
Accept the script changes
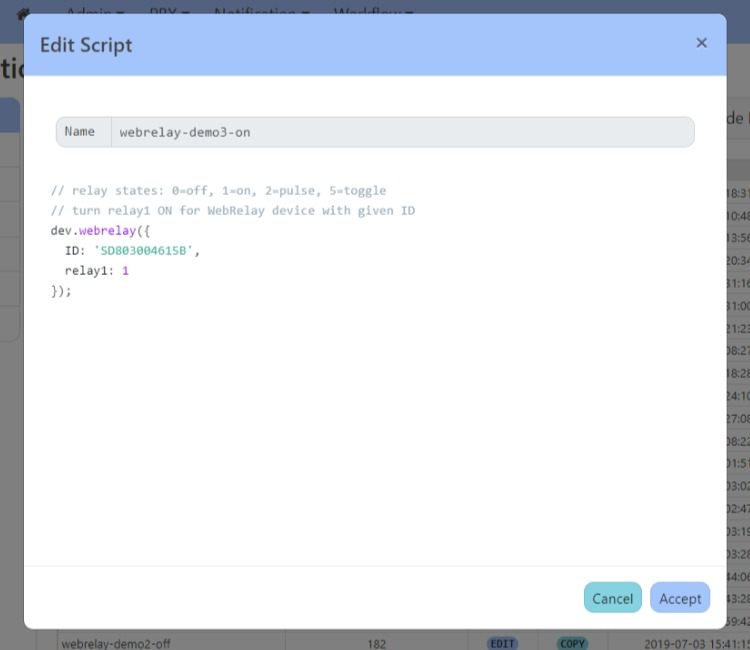coord(680,598)
